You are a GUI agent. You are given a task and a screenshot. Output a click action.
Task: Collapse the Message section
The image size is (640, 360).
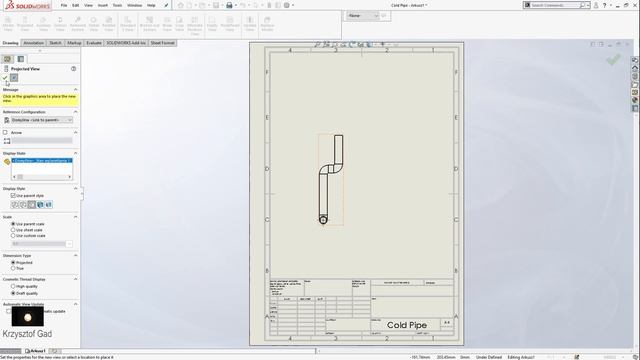click(x=76, y=89)
